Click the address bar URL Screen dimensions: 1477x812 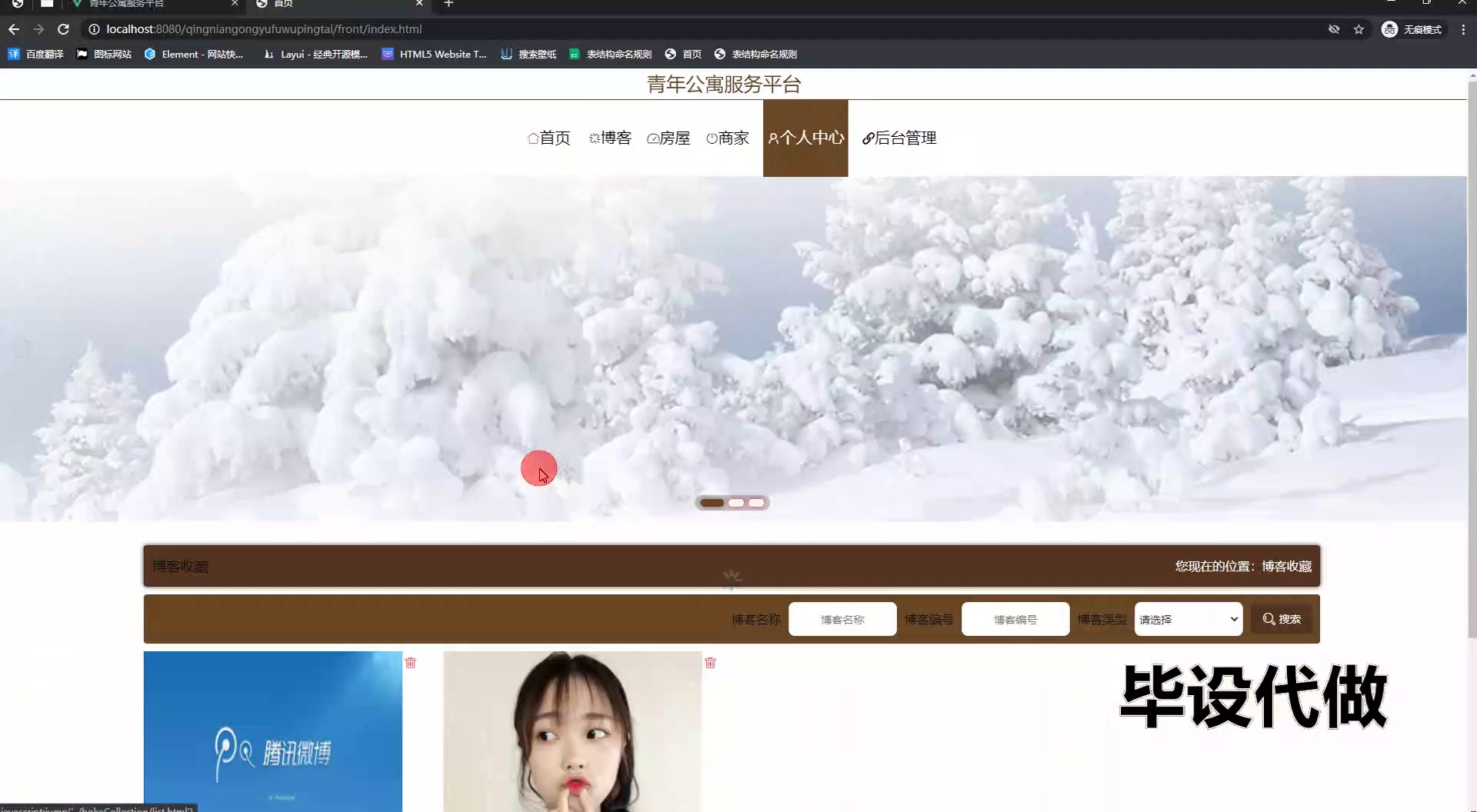coord(264,29)
